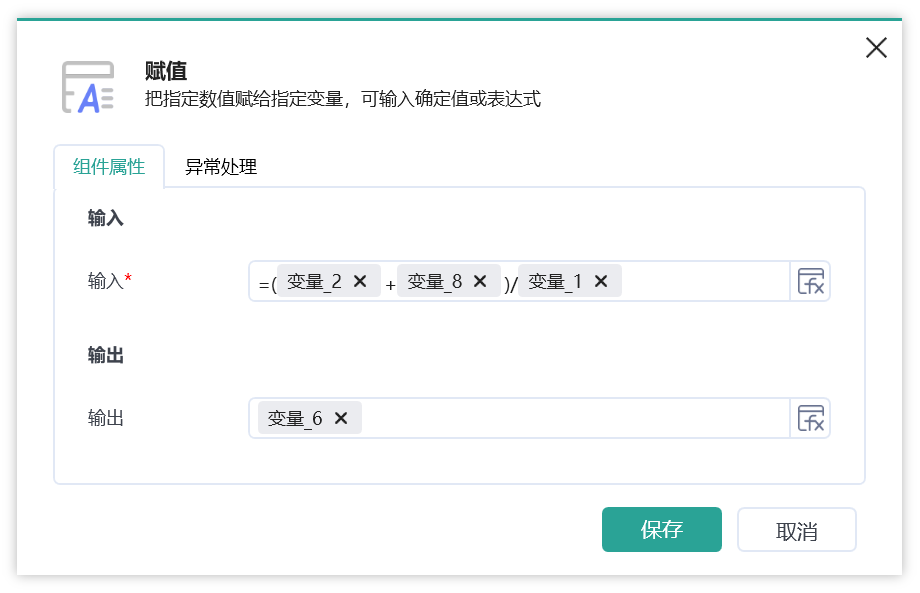The width and height of the screenshot is (920, 593).
Task: Open expression editor for 输出 field
Action: 810,418
